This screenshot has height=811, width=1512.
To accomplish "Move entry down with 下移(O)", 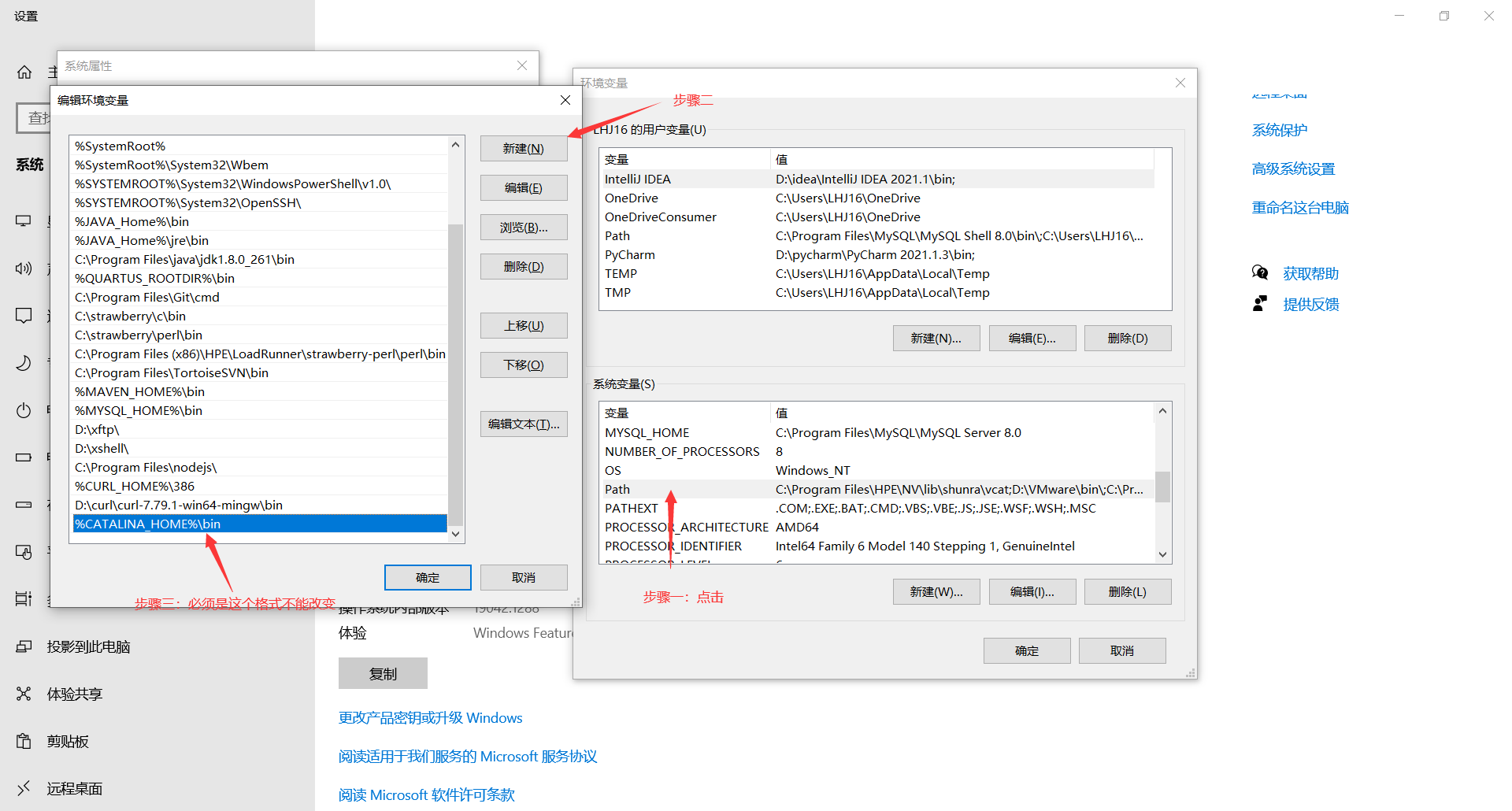I will pos(524,365).
